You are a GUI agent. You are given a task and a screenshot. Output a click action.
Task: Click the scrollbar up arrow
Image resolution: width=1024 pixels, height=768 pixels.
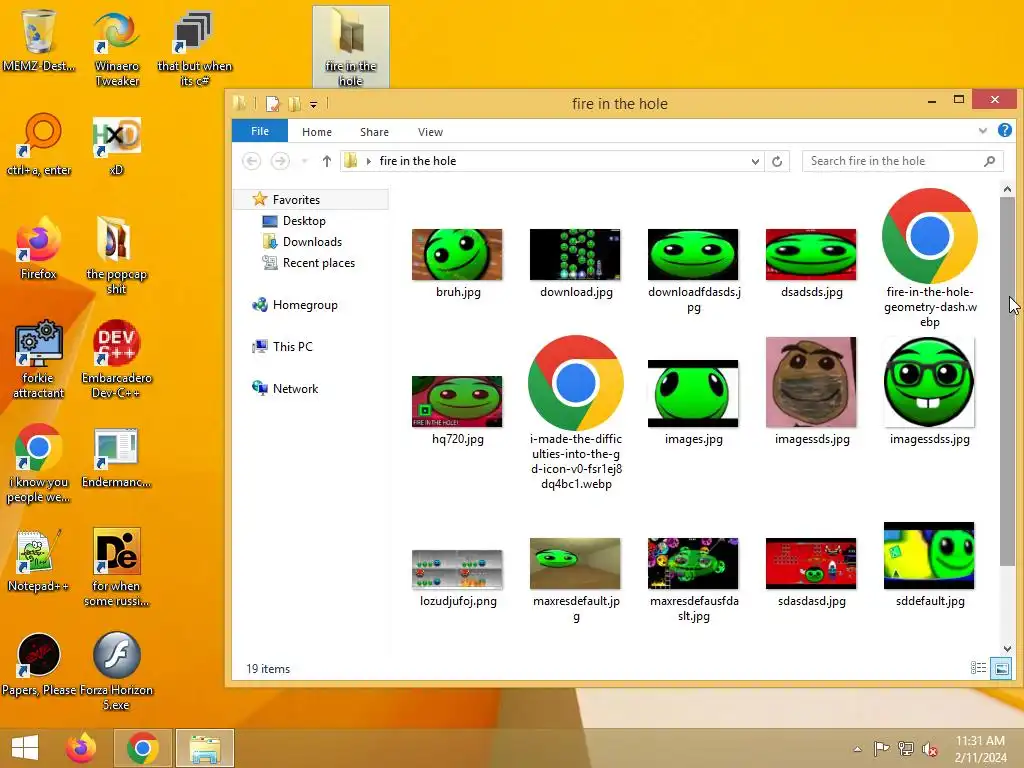[x=1007, y=189]
